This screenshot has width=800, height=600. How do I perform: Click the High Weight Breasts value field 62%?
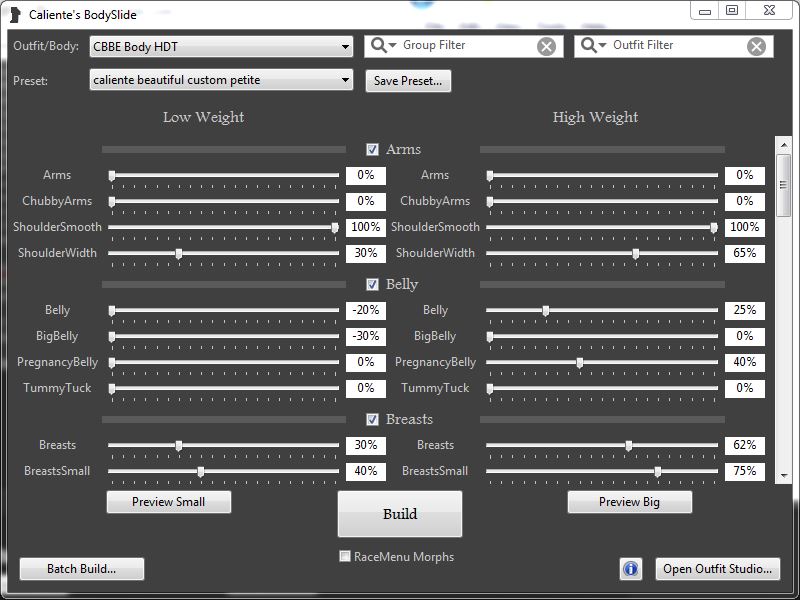click(x=745, y=445)
